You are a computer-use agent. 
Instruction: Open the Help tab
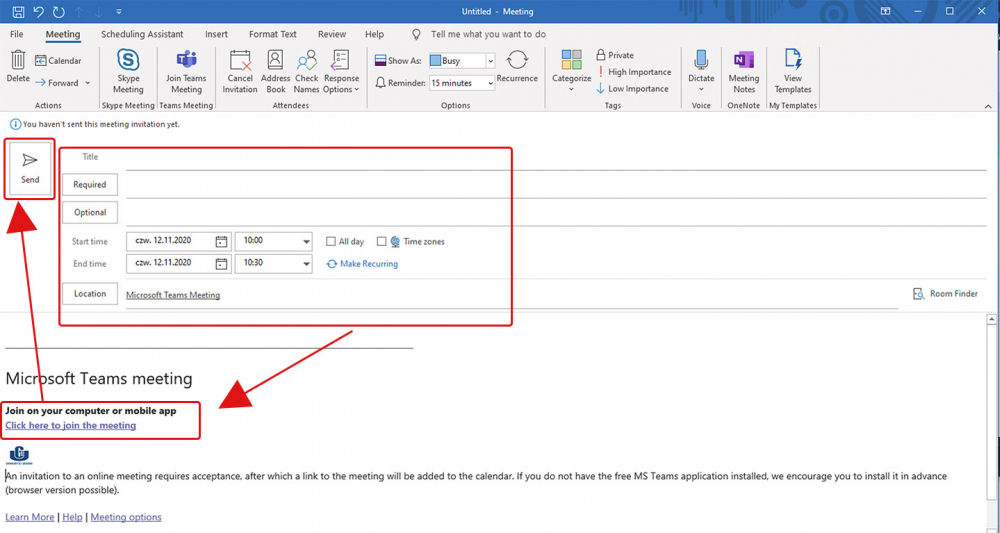374,34
